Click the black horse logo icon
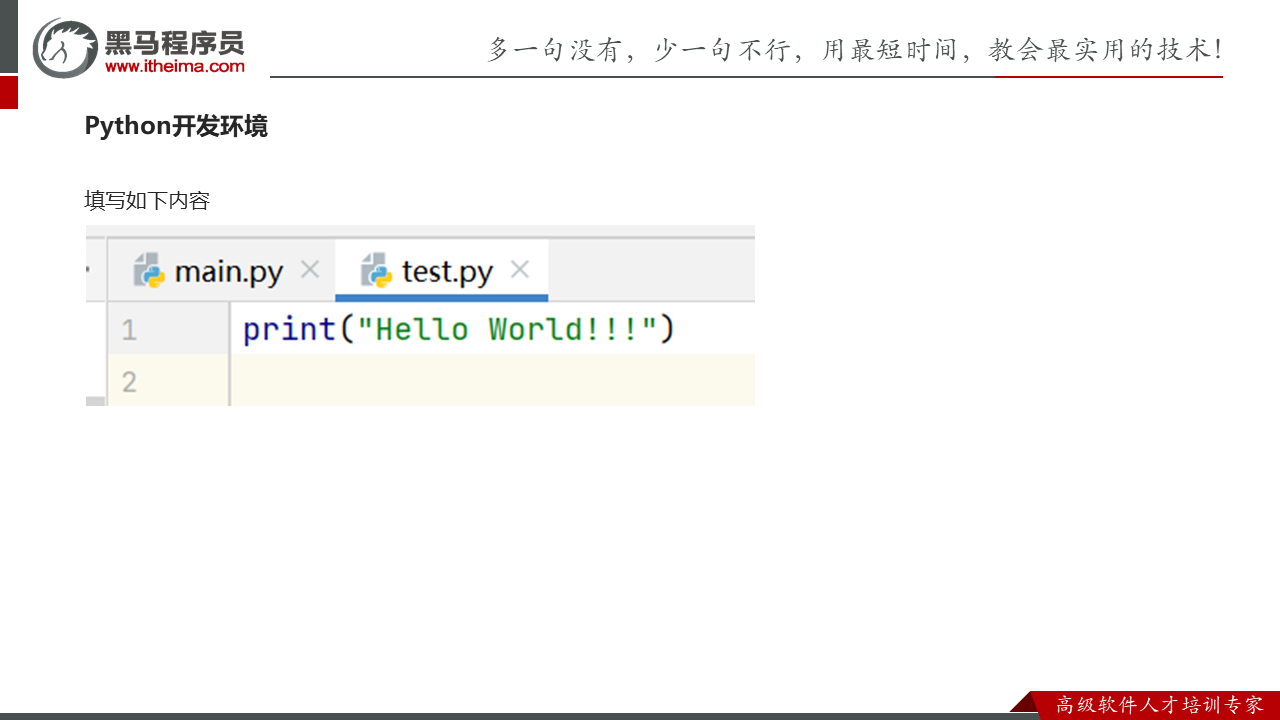Screen dimensions: 1280x720 tap(65, 48)
